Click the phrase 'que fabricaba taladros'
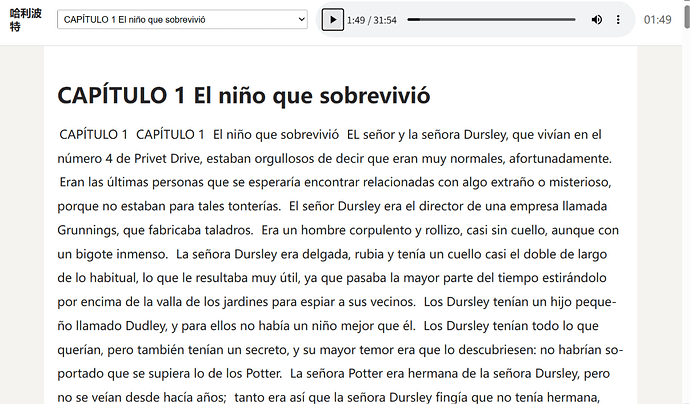The height and width of the screenshot is (404, 690). click(x=187, y=230)
